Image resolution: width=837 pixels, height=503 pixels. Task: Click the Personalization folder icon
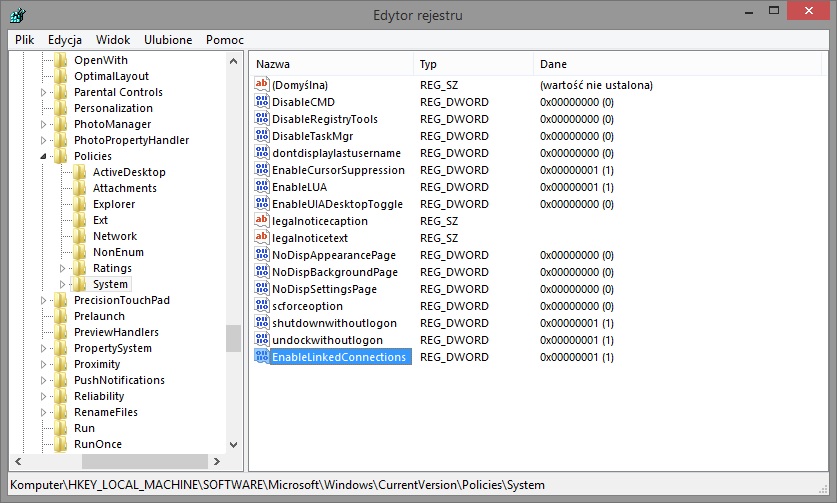click(x=61, y=108)
